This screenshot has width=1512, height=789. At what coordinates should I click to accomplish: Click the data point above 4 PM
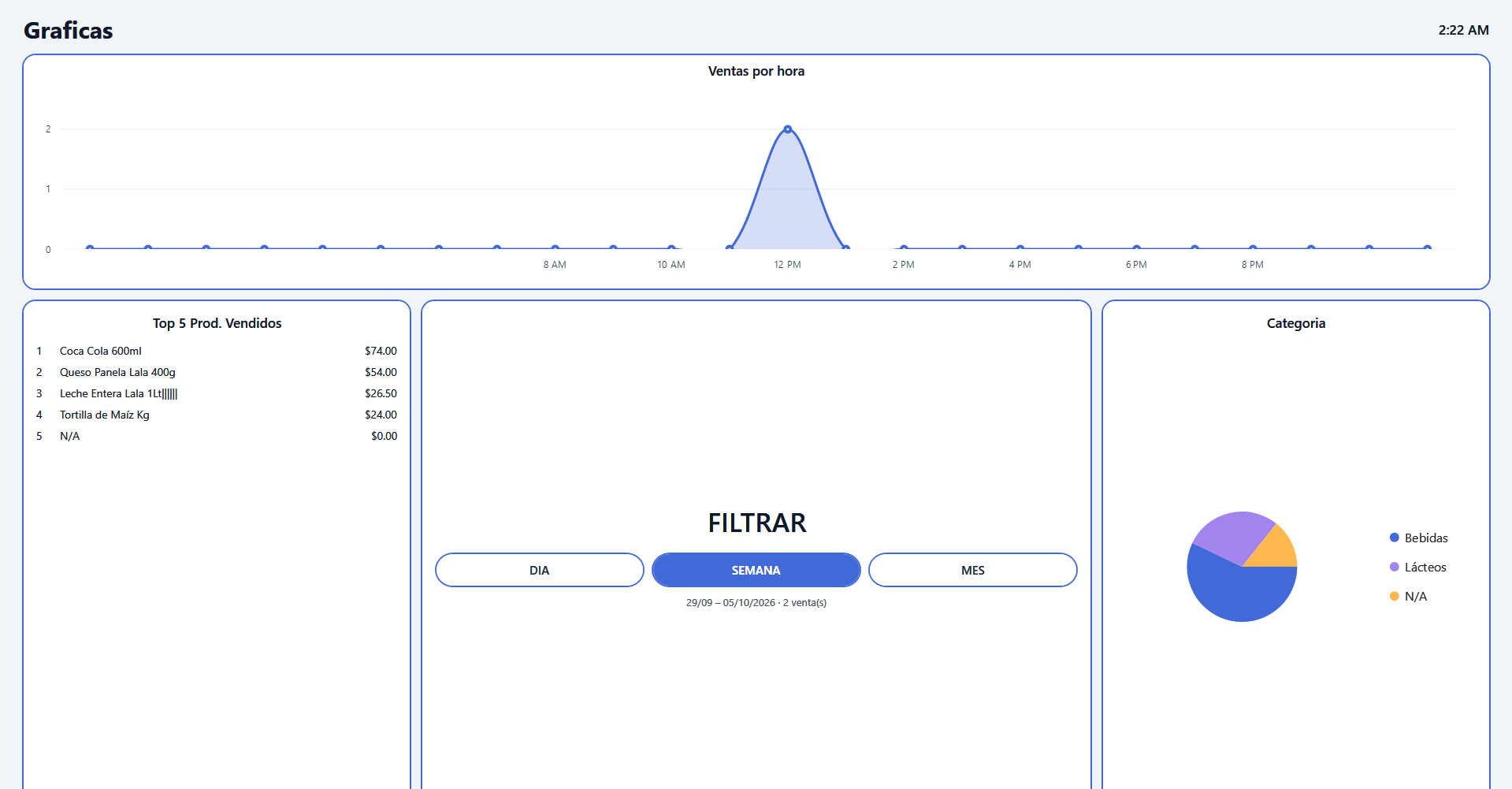(1020, 248)
